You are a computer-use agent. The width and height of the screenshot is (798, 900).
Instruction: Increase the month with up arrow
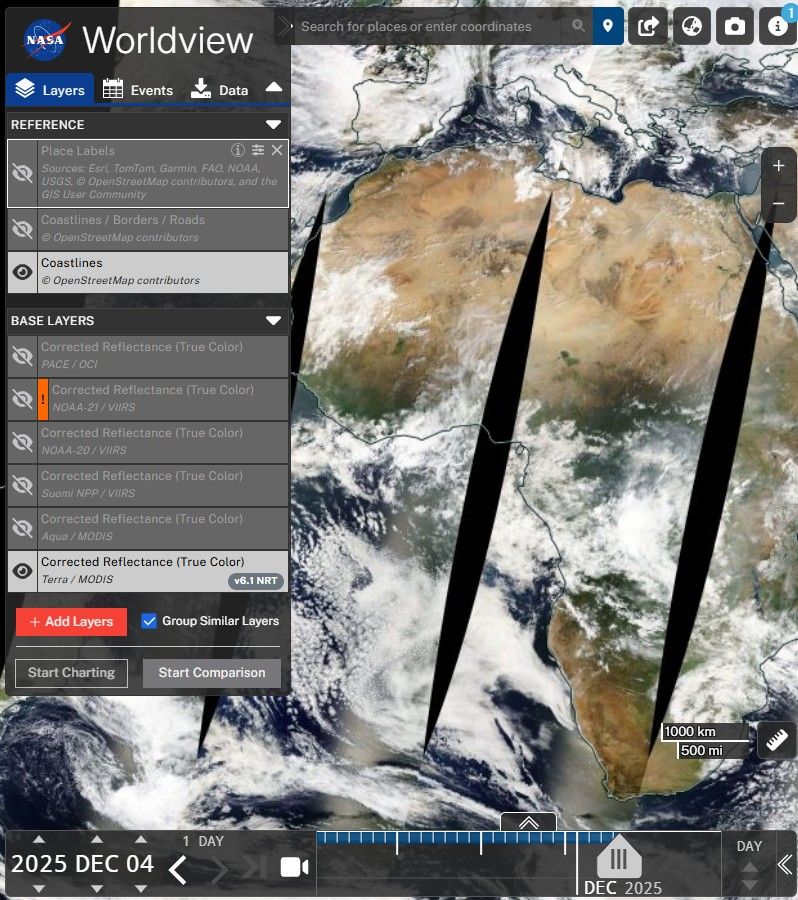coord(97,839)
